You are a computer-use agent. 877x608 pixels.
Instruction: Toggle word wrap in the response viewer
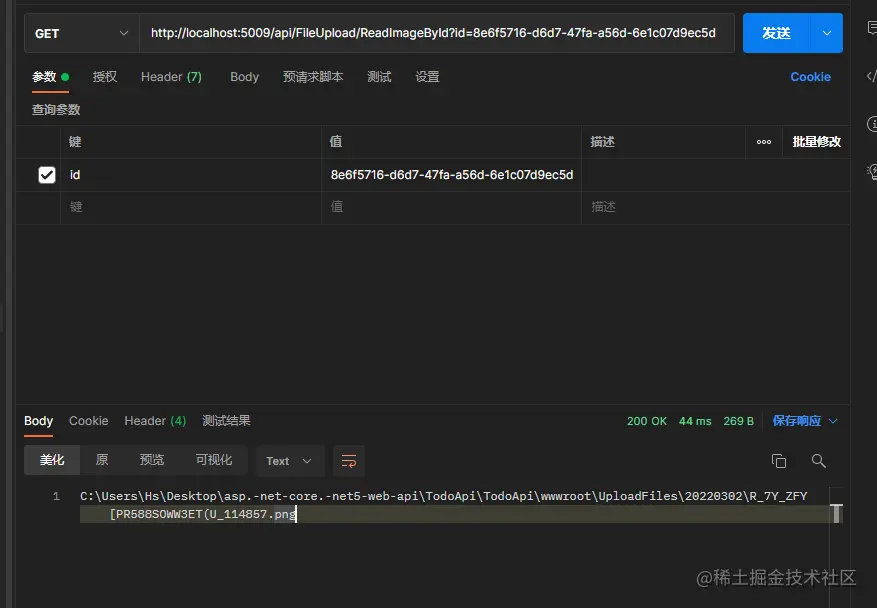[348, 460]
